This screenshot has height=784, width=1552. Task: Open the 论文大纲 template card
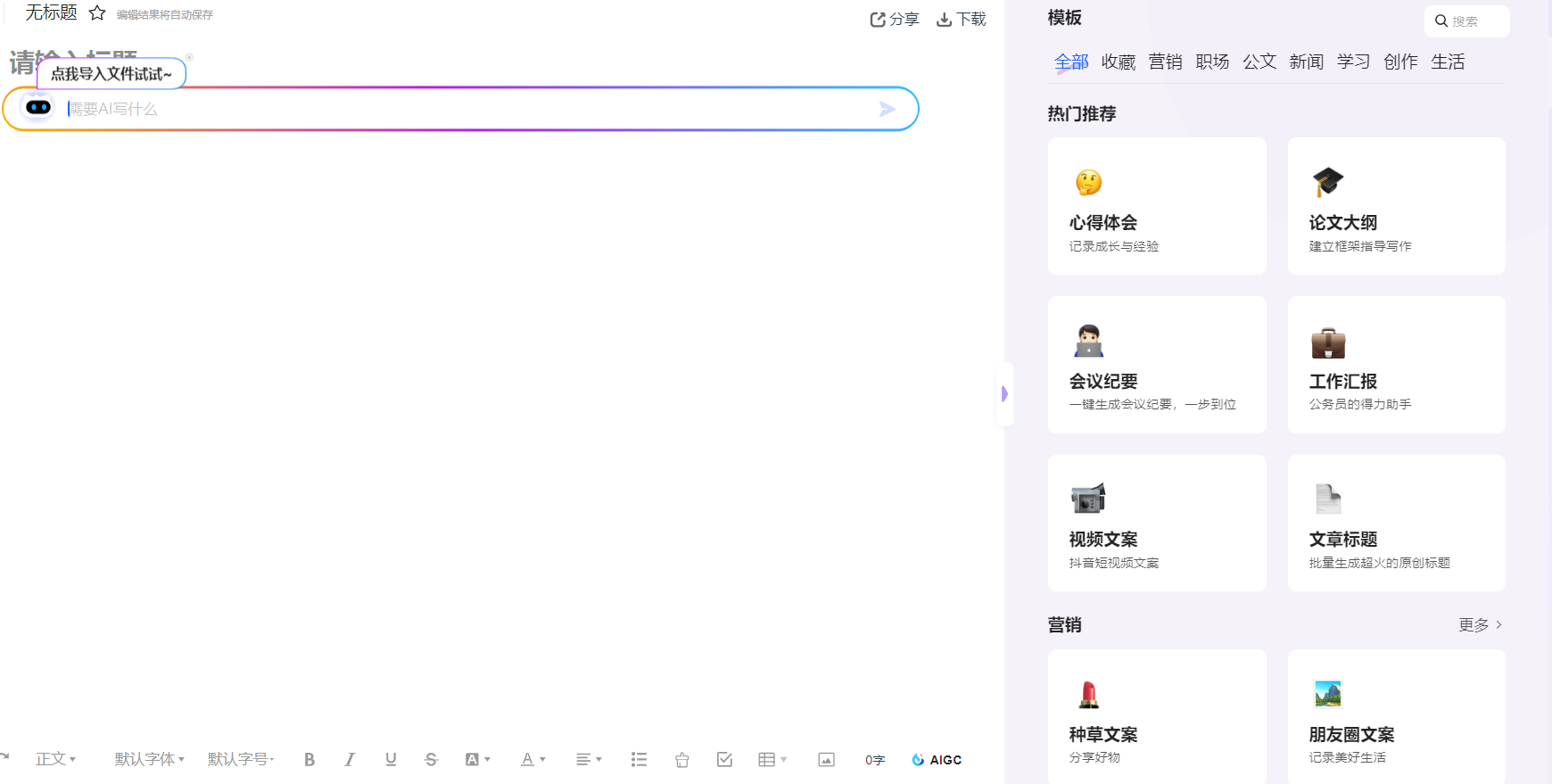click(1397, 206)
